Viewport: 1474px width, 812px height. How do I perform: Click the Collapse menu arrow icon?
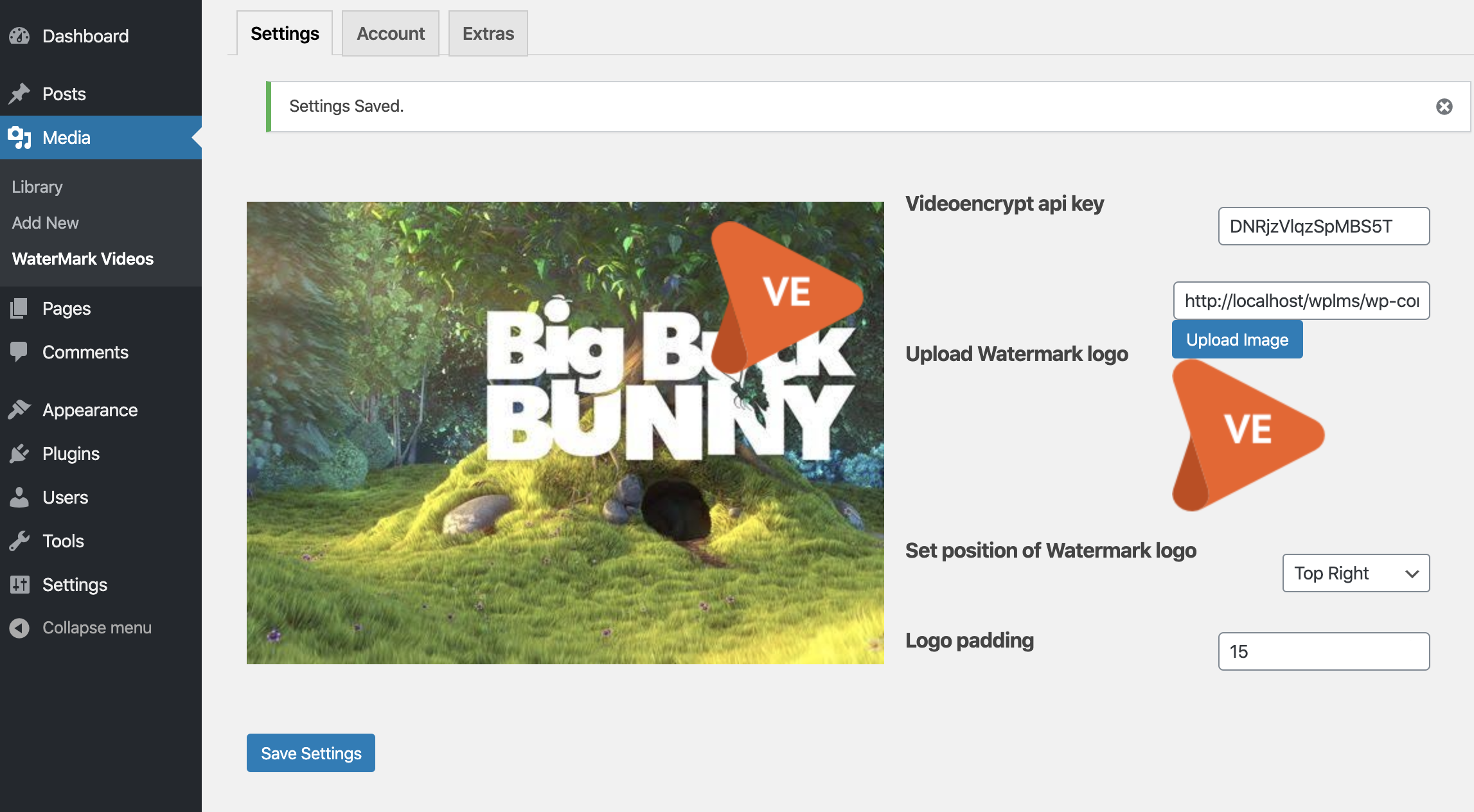[19, 628]
